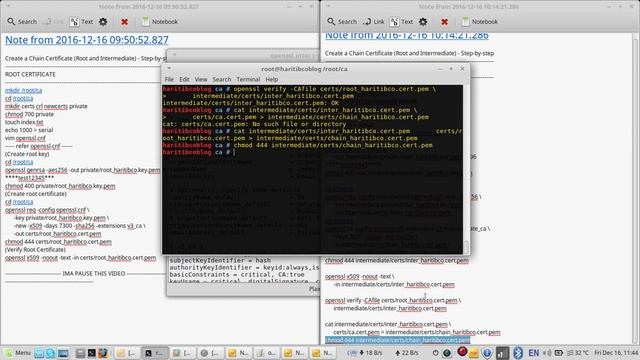Click 'ROOT CERTIFICATE' heading text
Image resolution: width=640 pixels, height=360 pixels.
coord(30,74)
